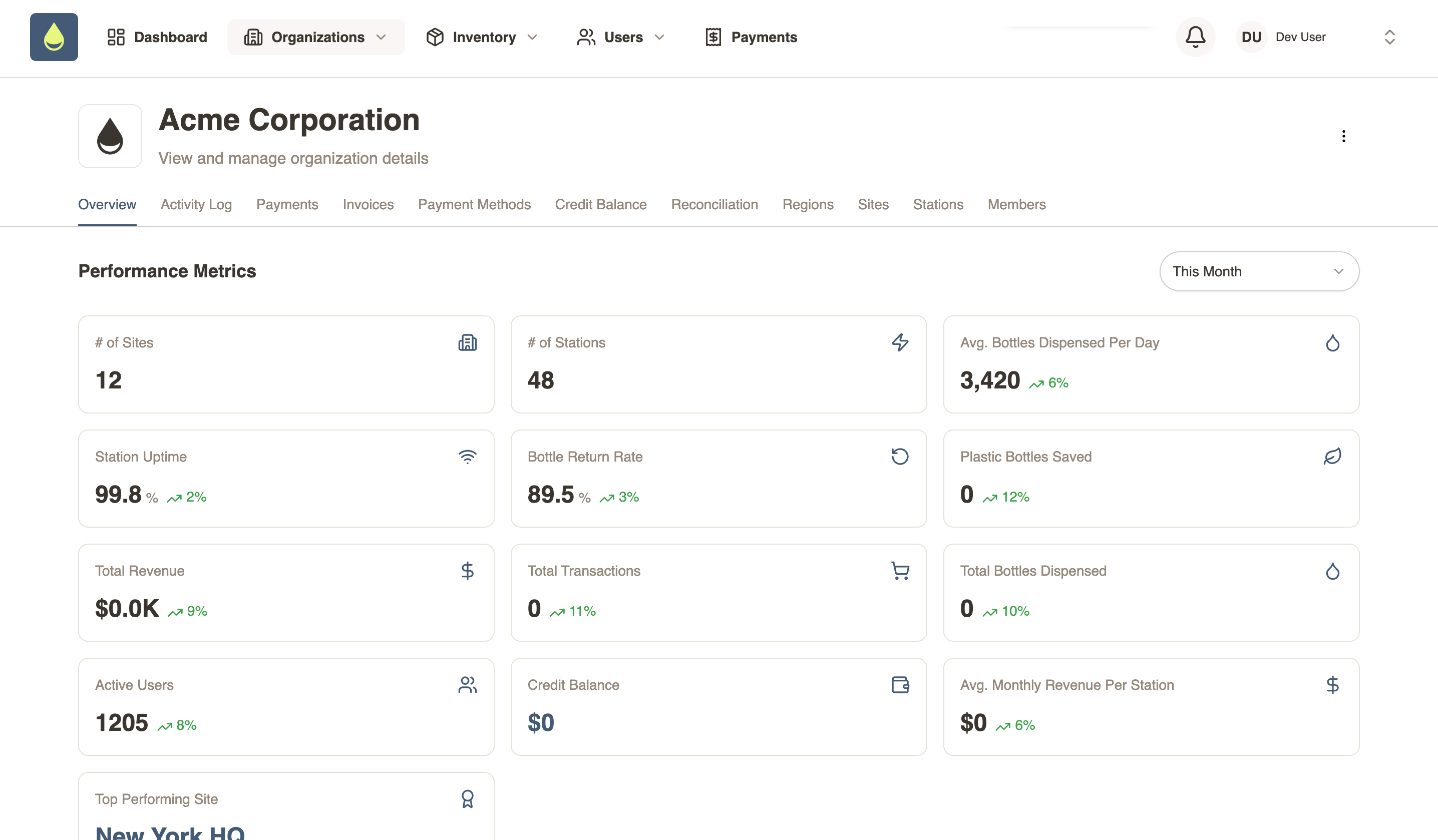Open the Reconciliation tab
Screen dimensions: 1438x840
point(714,204)
